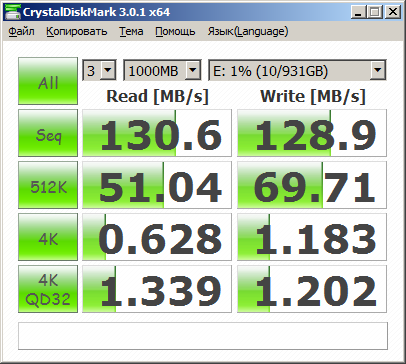Open the Файл menu
The height and width of the screenshot is (364, 406).
point(21,31)
